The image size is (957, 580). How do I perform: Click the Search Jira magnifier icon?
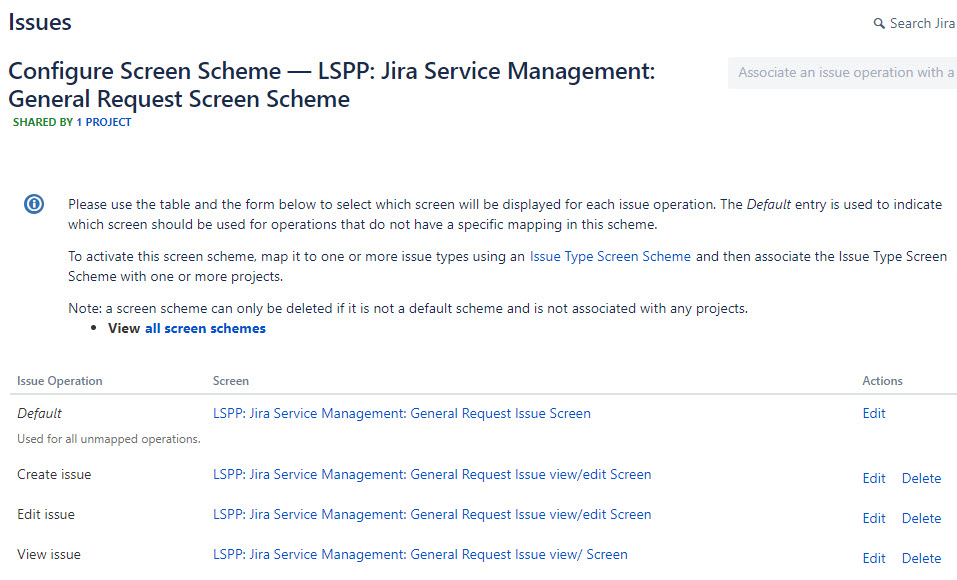[879, 23]
